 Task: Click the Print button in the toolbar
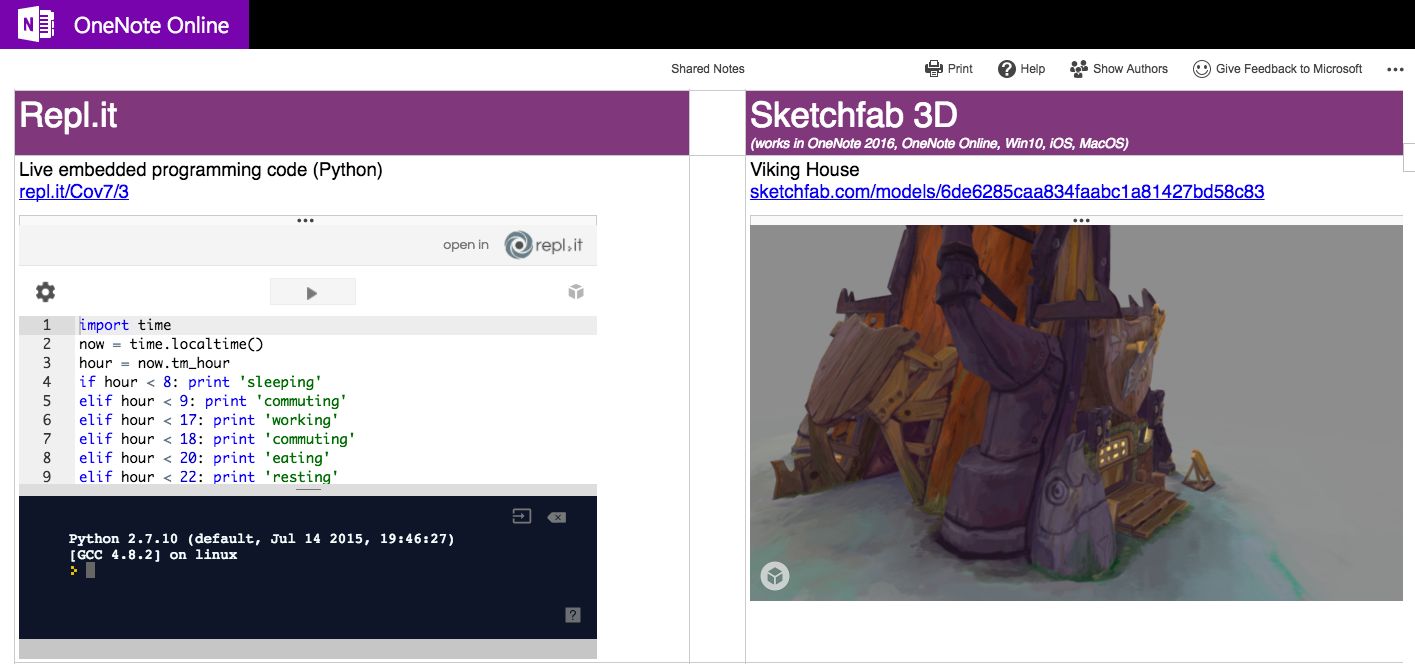pyautogui.click(x=948, y=69)
